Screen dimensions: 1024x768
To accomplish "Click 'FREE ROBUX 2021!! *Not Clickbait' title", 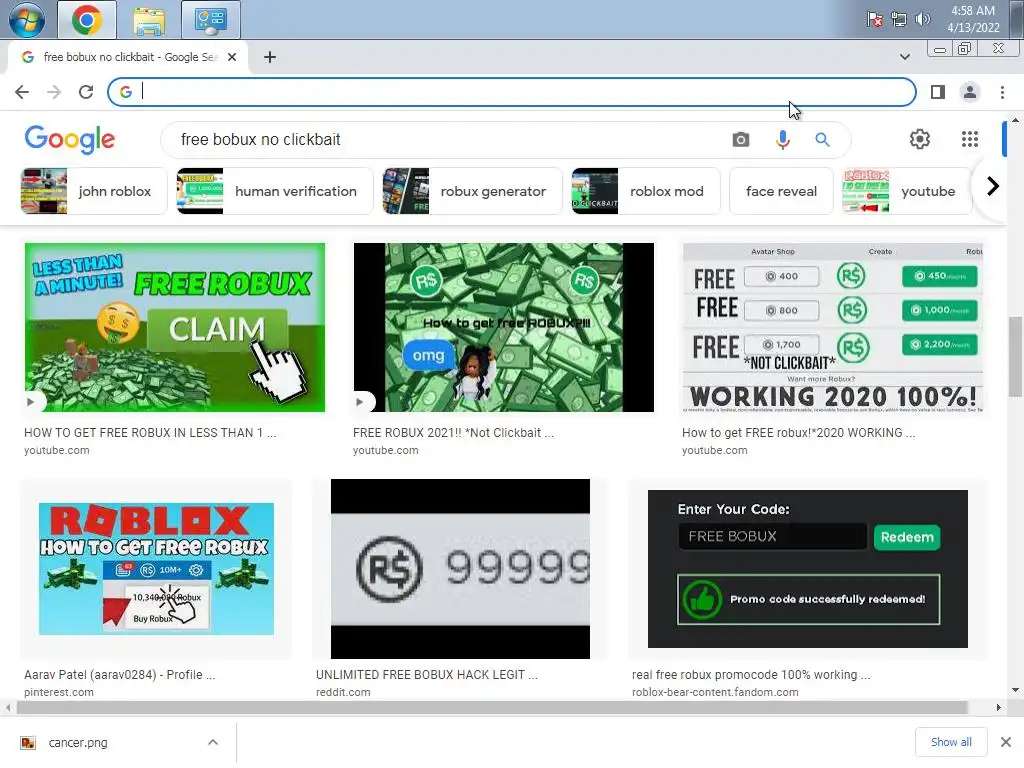I will (x=453, y=432).
